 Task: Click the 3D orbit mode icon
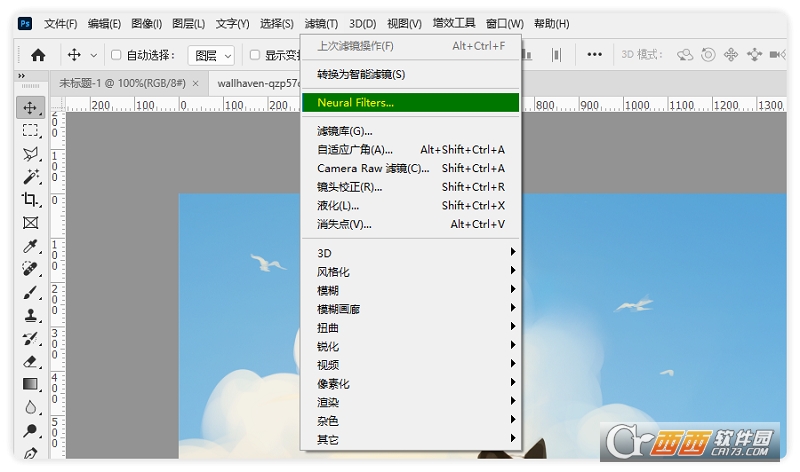[x=685, y=55]
